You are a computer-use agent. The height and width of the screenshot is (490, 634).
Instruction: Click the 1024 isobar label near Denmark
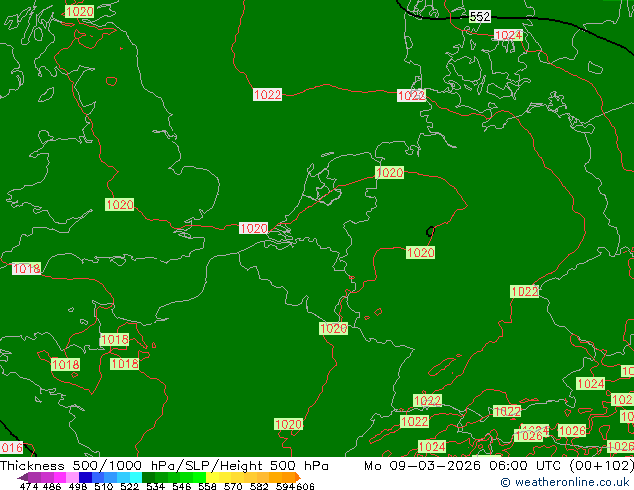pos(508,35)
